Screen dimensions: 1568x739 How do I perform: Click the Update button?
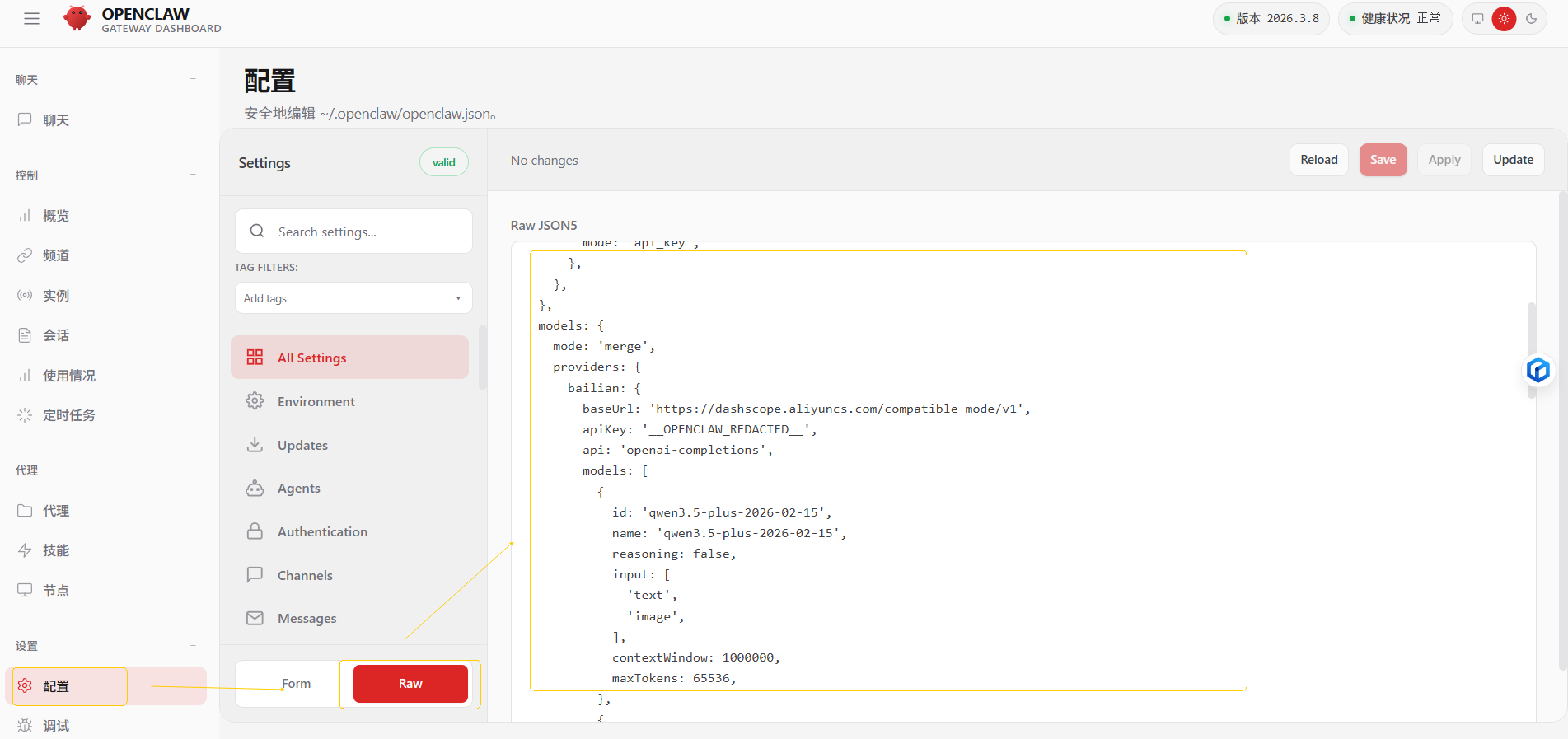(x=1513, y=160)
